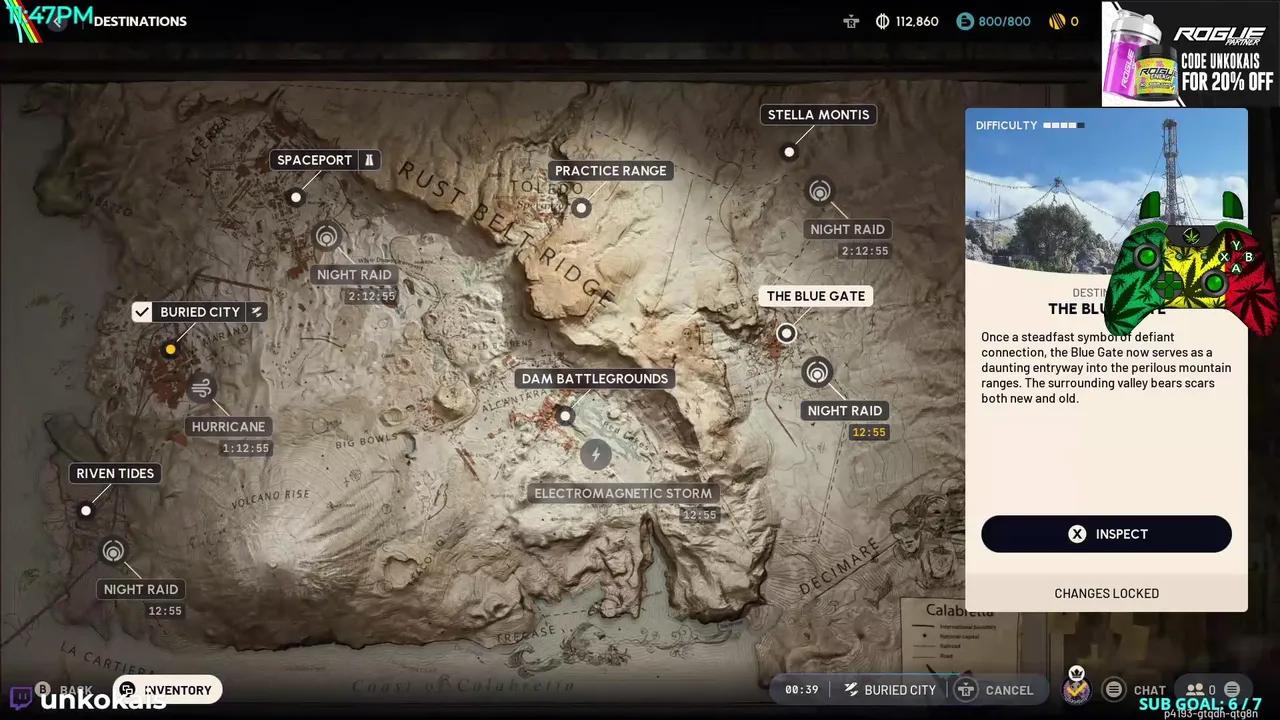Click the Night Raid label near Stella Montis
Image resolution: width=1280 pixels, height=720 pixels.
tap(848, 230)
